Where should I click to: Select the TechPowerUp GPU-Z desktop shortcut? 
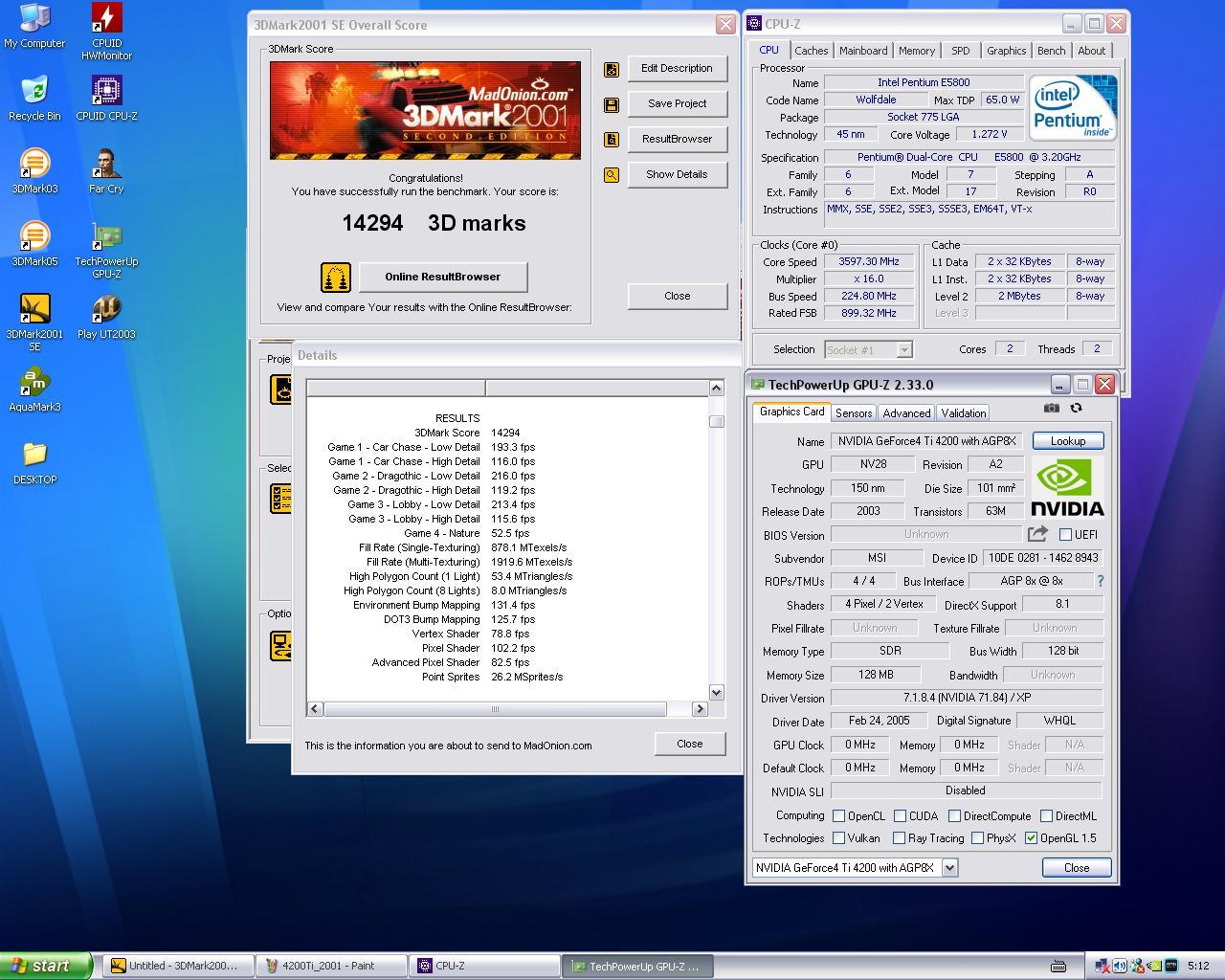[106, 250]
